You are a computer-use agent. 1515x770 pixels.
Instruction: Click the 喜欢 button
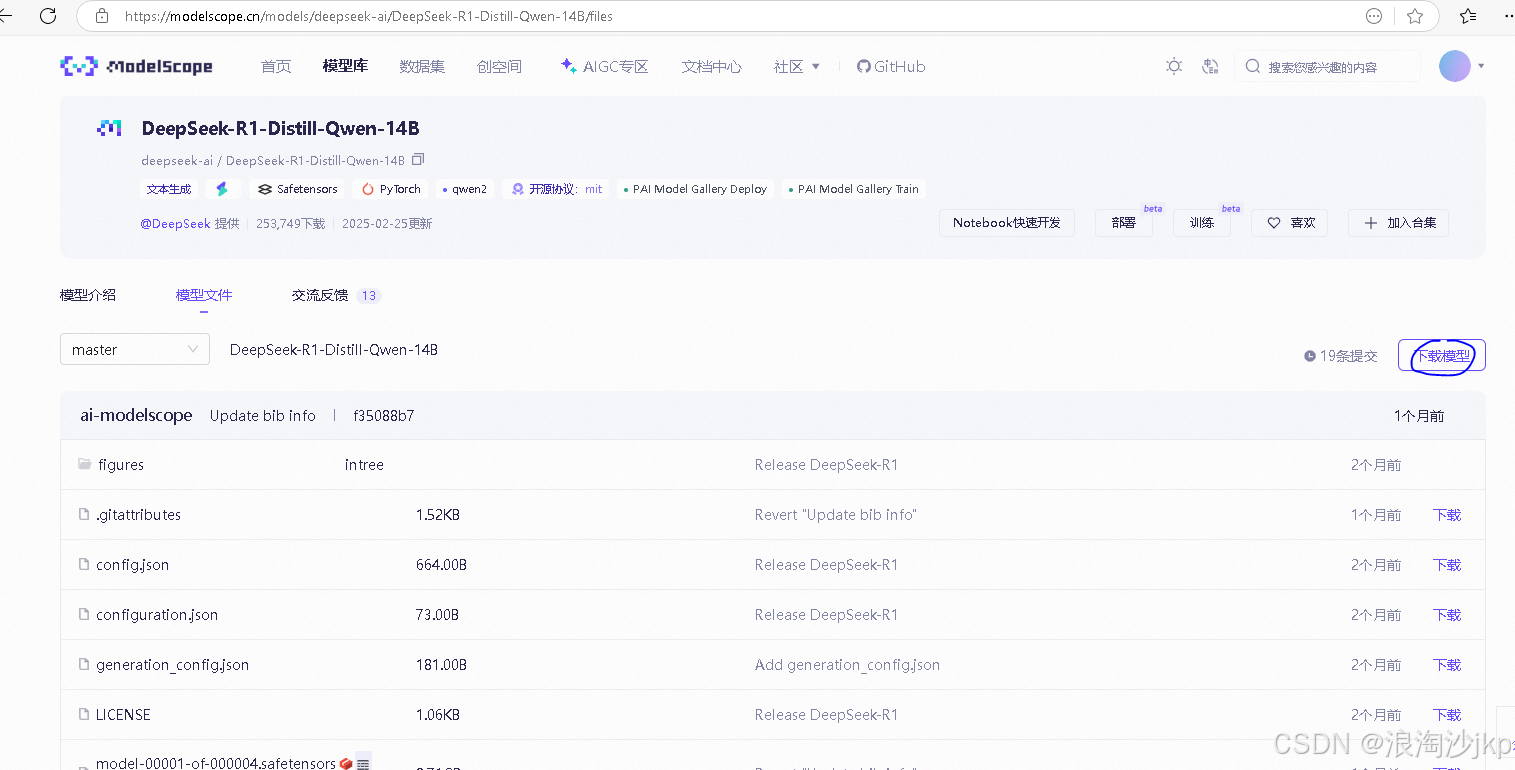click(1290, 223)
